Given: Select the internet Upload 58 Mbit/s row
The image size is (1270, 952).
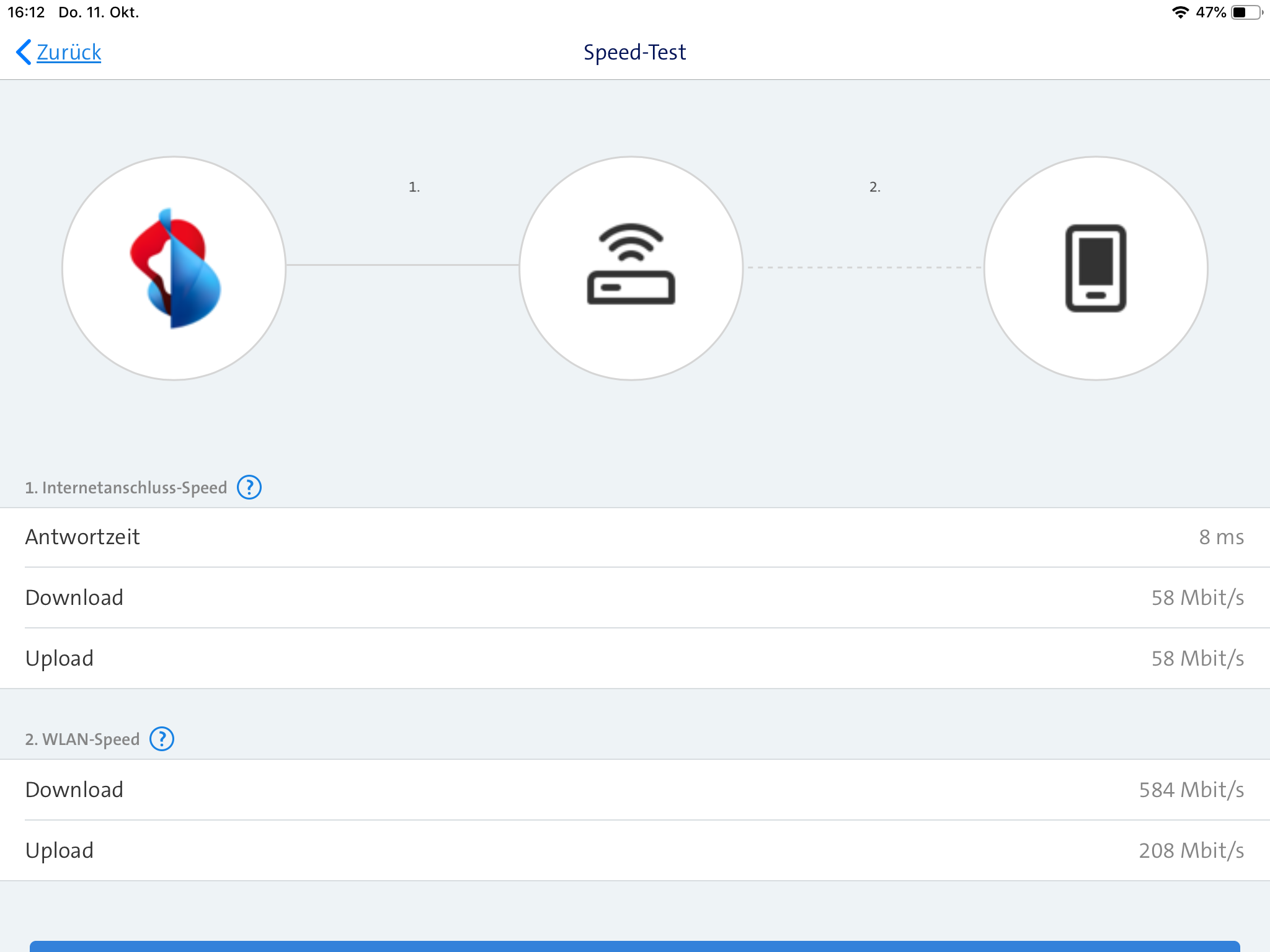Looking at the screenshot, I should [635, 658].
